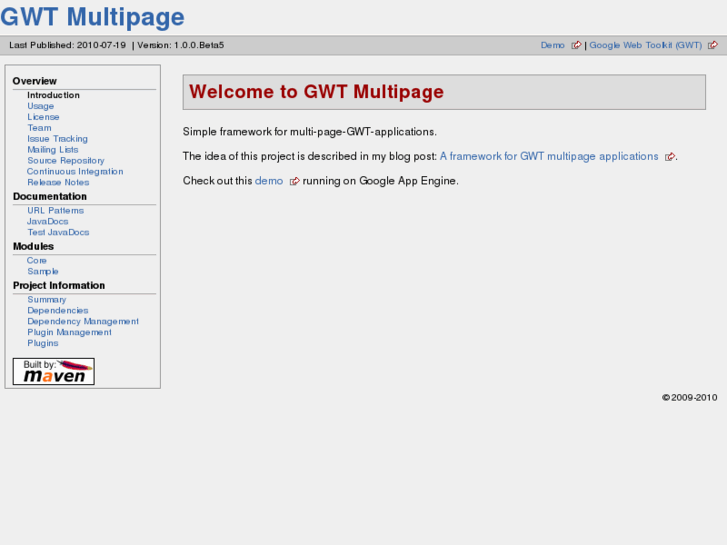Click the Modules sidebar heading
Screen dimensions: 727x545
click(x=33, y=246)
